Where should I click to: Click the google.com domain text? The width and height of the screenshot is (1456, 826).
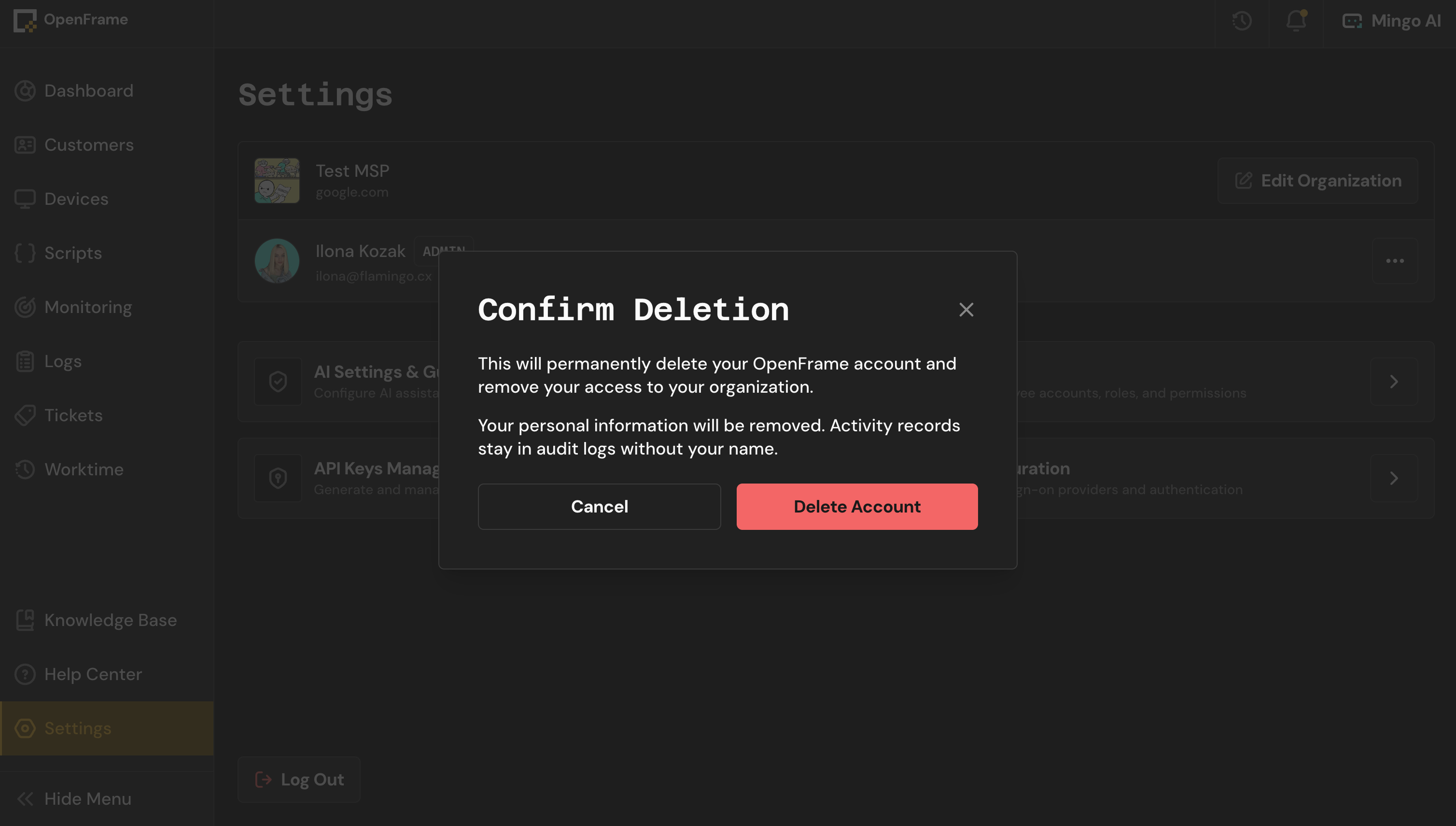(x=351, y=192)
